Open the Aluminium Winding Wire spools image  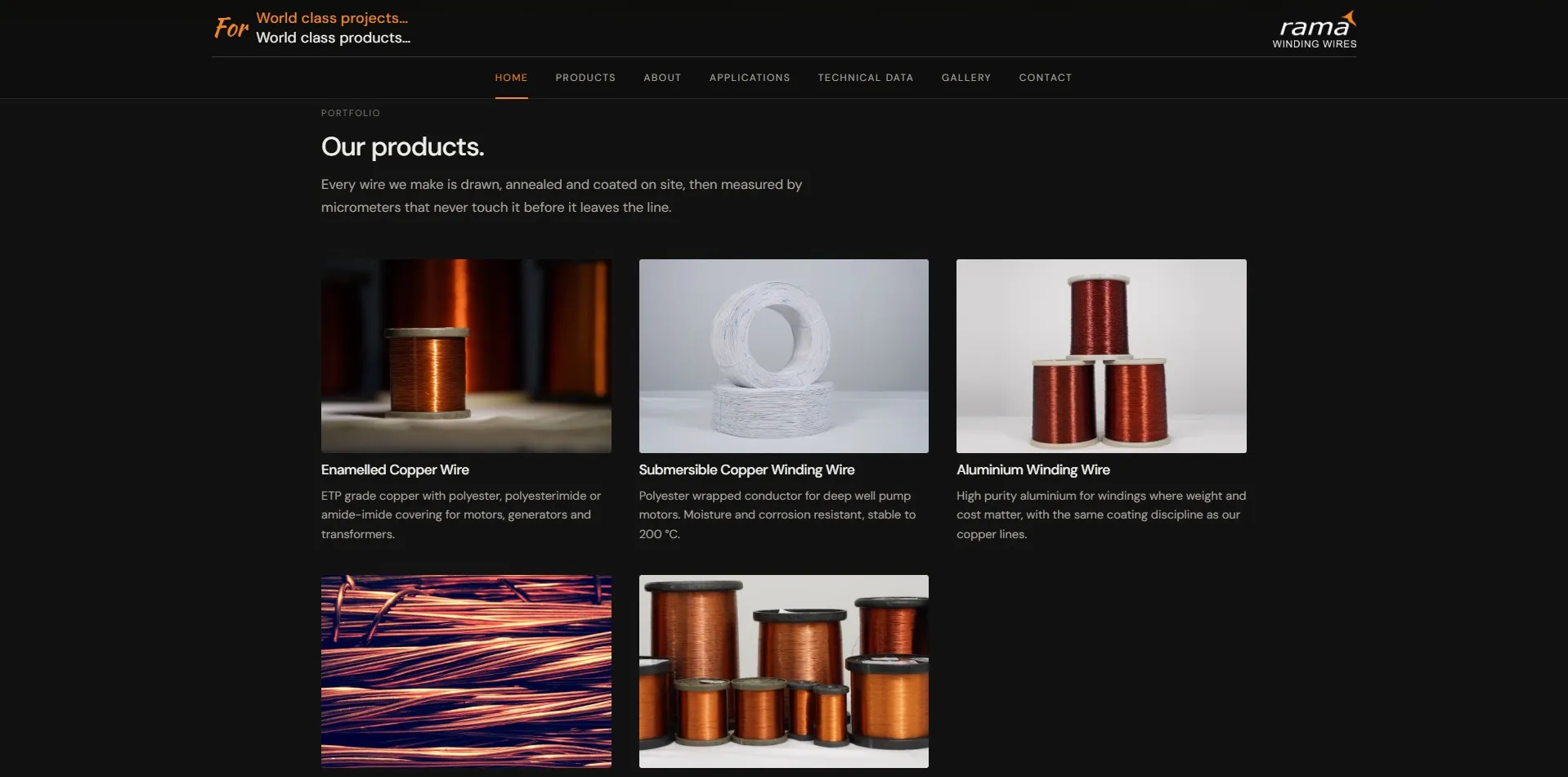click(1101, 356)
